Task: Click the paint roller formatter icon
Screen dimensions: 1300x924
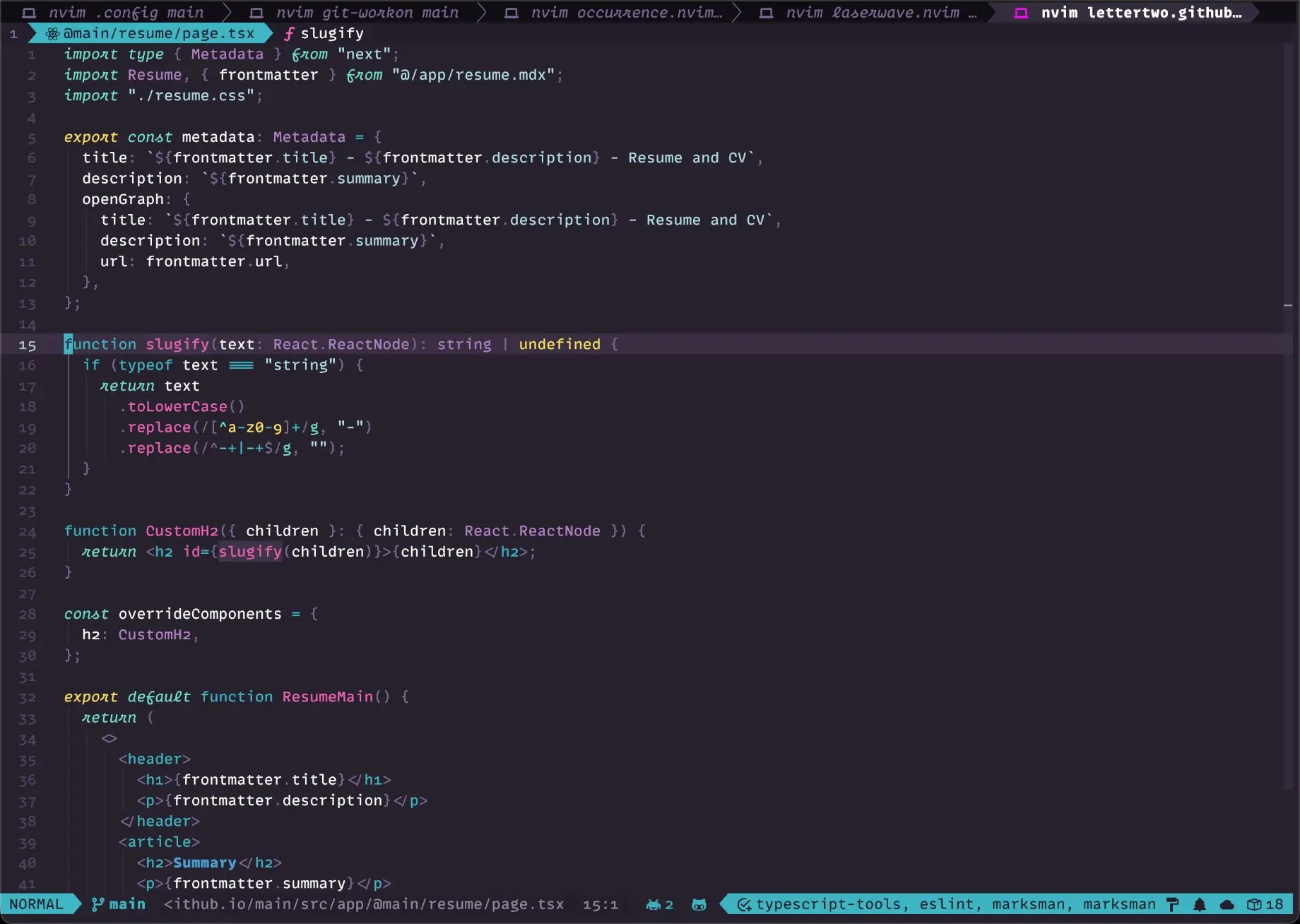Action: point(1173,904)
